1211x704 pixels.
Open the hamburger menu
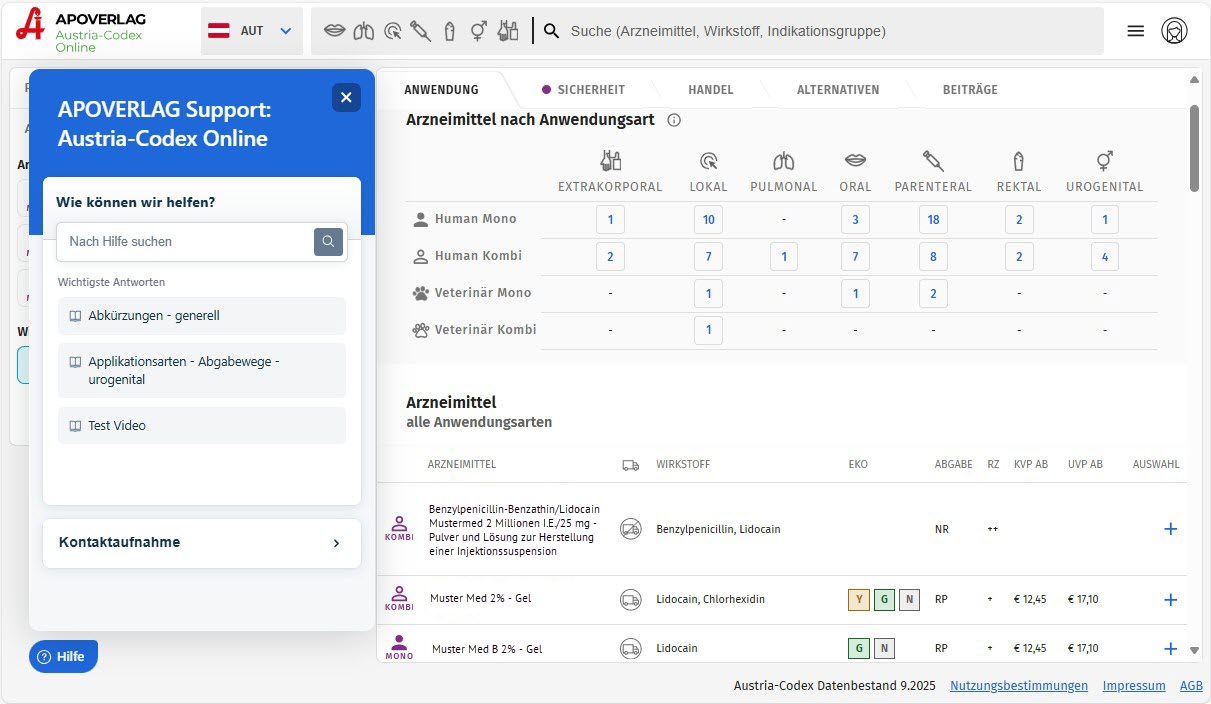[1135, 31]
